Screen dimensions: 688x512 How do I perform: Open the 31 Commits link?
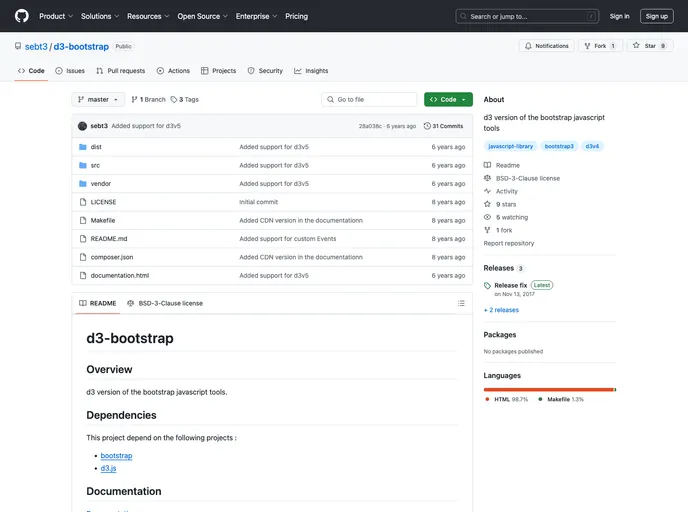point(443,126)
